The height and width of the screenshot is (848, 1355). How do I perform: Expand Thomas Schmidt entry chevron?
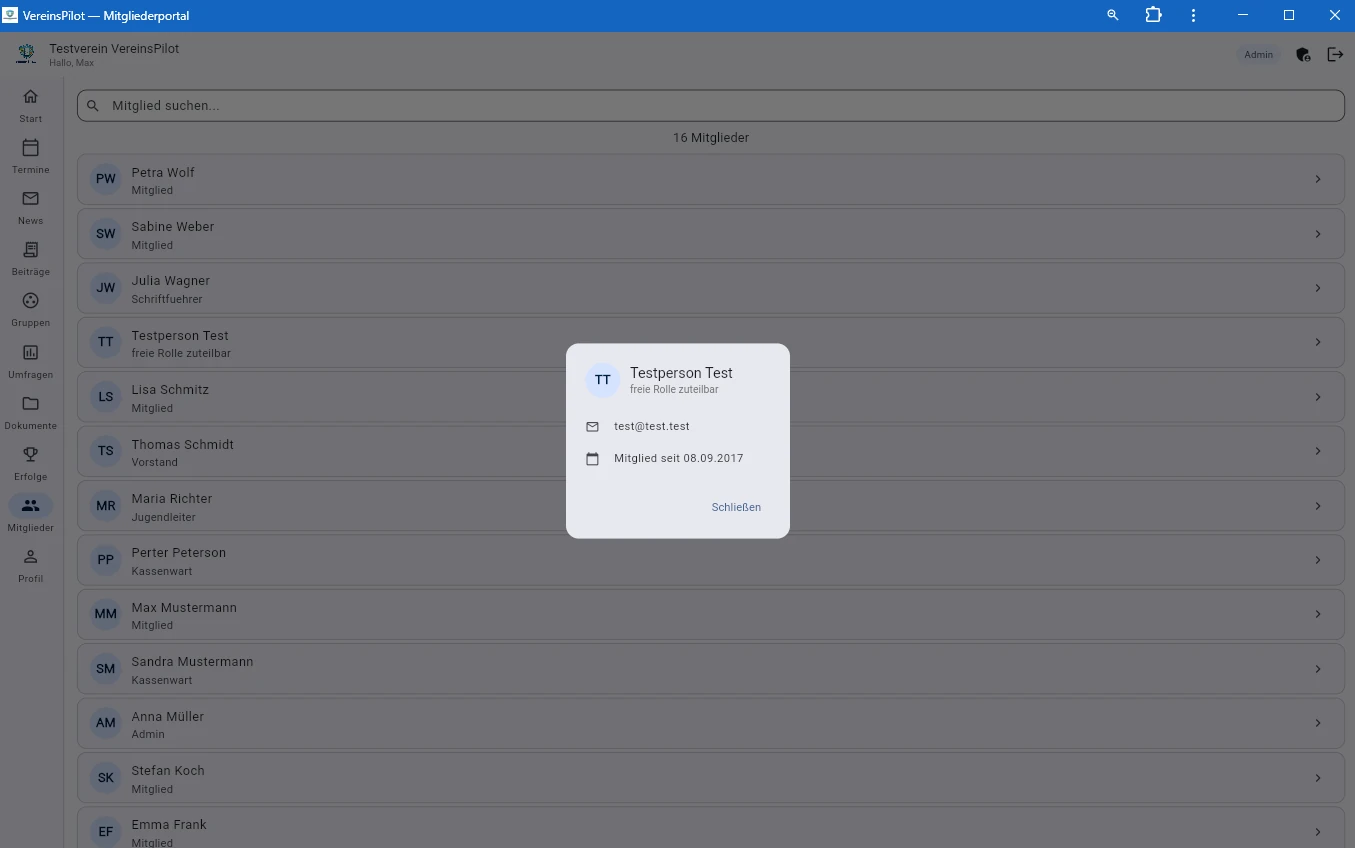[1317, 452]
